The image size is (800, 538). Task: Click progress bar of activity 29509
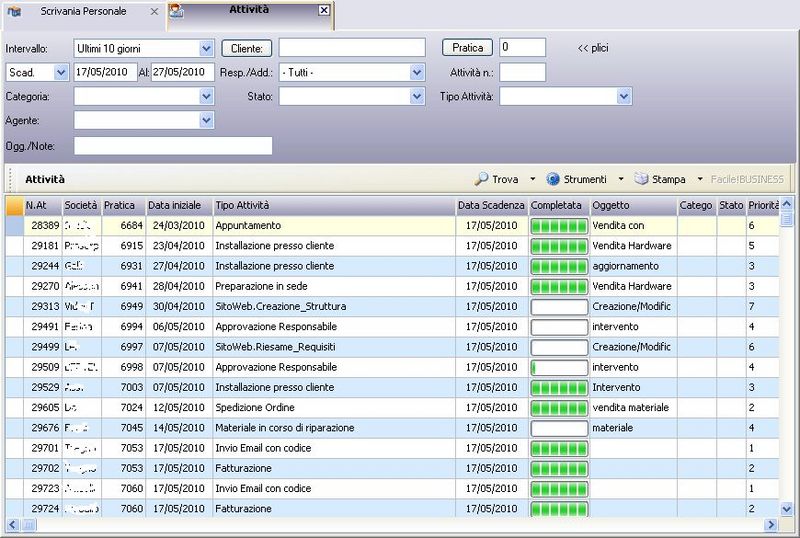point(559,368)
